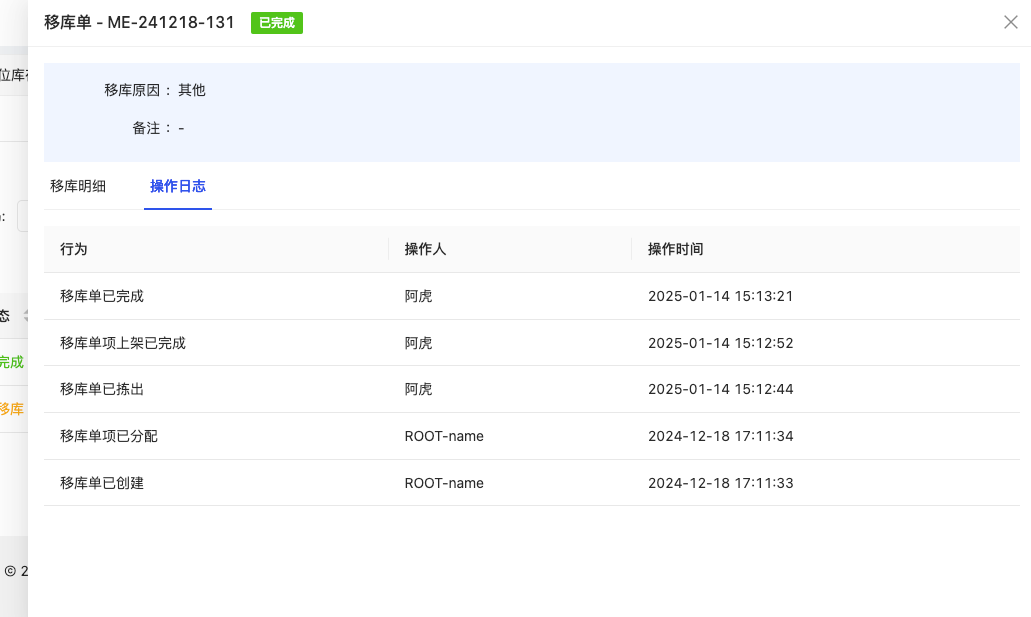Select the 操作日志 tab

point(177,186)
